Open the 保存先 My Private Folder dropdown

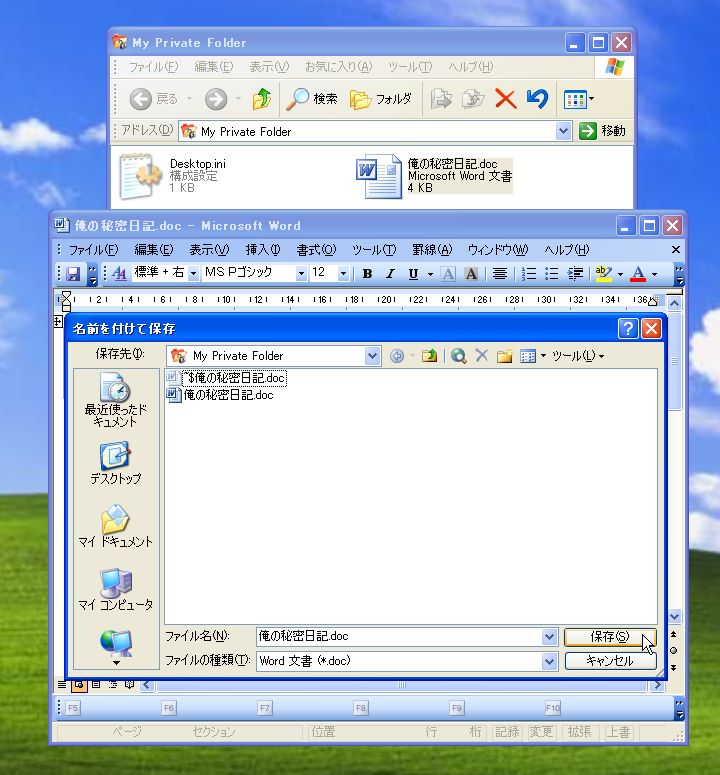pyautogui.click(x=372, y=356)
